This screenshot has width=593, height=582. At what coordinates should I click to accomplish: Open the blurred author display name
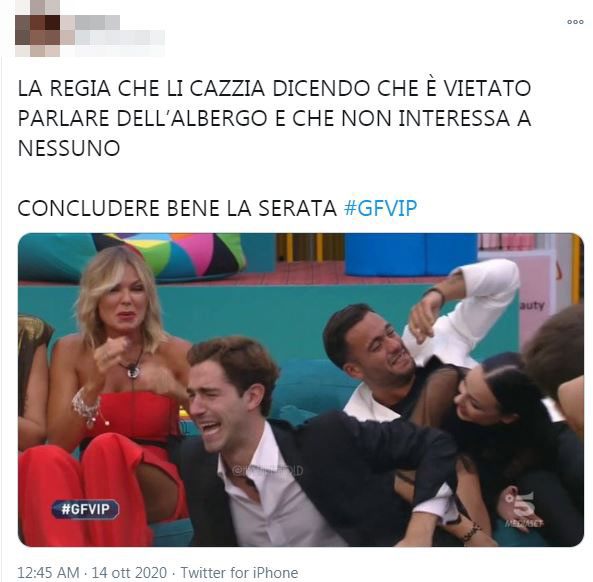97,22
